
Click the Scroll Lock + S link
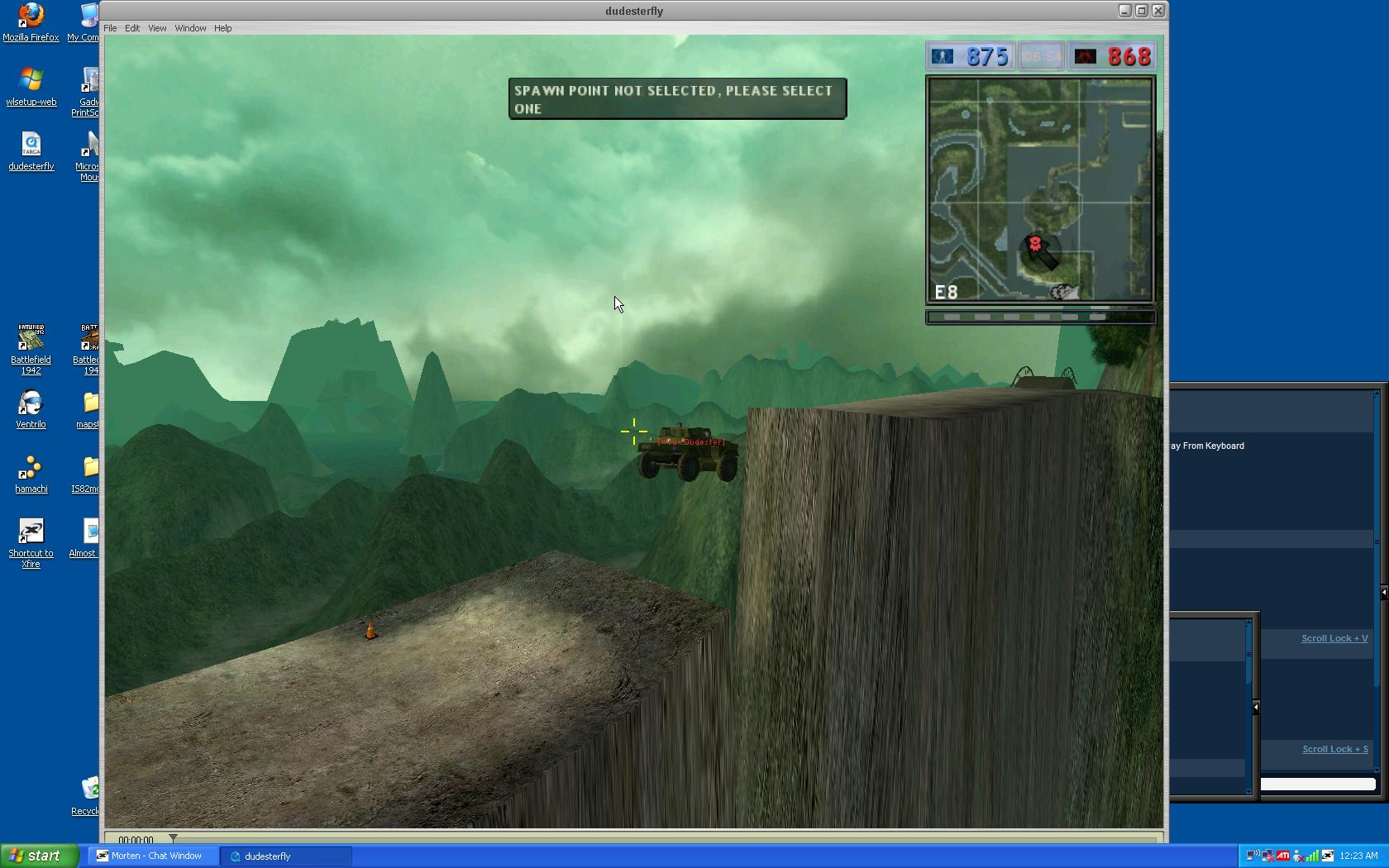tap(1335, 749)
